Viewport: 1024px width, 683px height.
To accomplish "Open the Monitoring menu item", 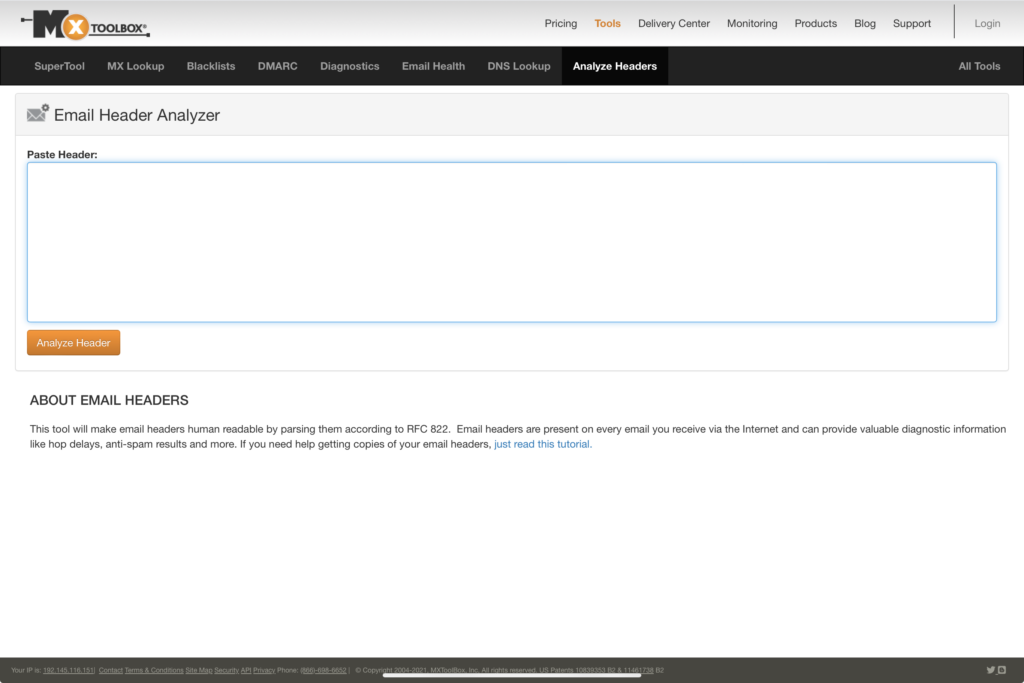I will pos(752,24).
